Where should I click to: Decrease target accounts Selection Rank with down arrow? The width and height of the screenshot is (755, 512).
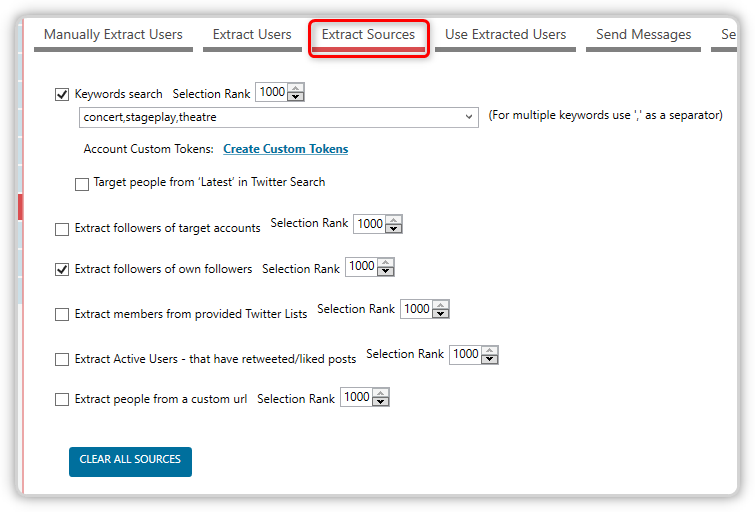394,228
